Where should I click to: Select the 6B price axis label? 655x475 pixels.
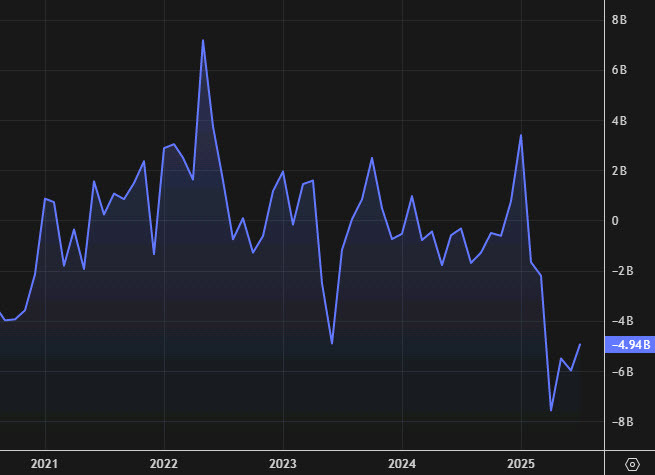click(x=619, y=70)
